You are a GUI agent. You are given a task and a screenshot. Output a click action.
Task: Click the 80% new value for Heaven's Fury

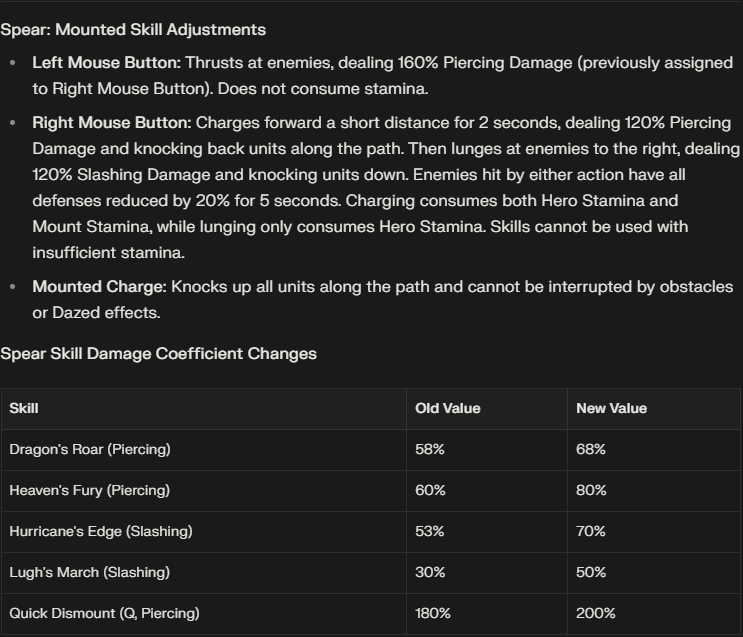(654, 491)
